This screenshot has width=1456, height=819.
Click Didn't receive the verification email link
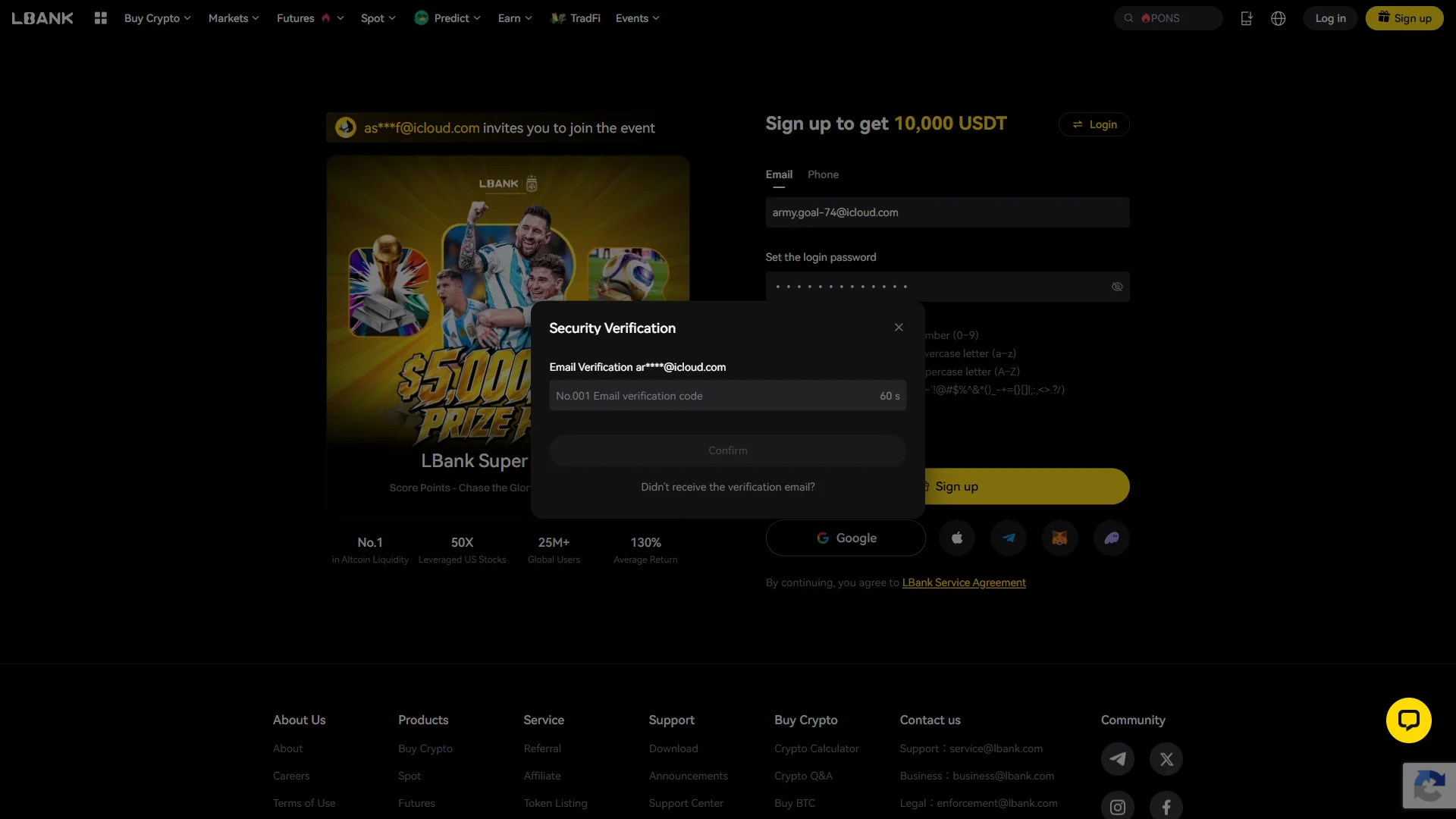click(x=728, y=487)
